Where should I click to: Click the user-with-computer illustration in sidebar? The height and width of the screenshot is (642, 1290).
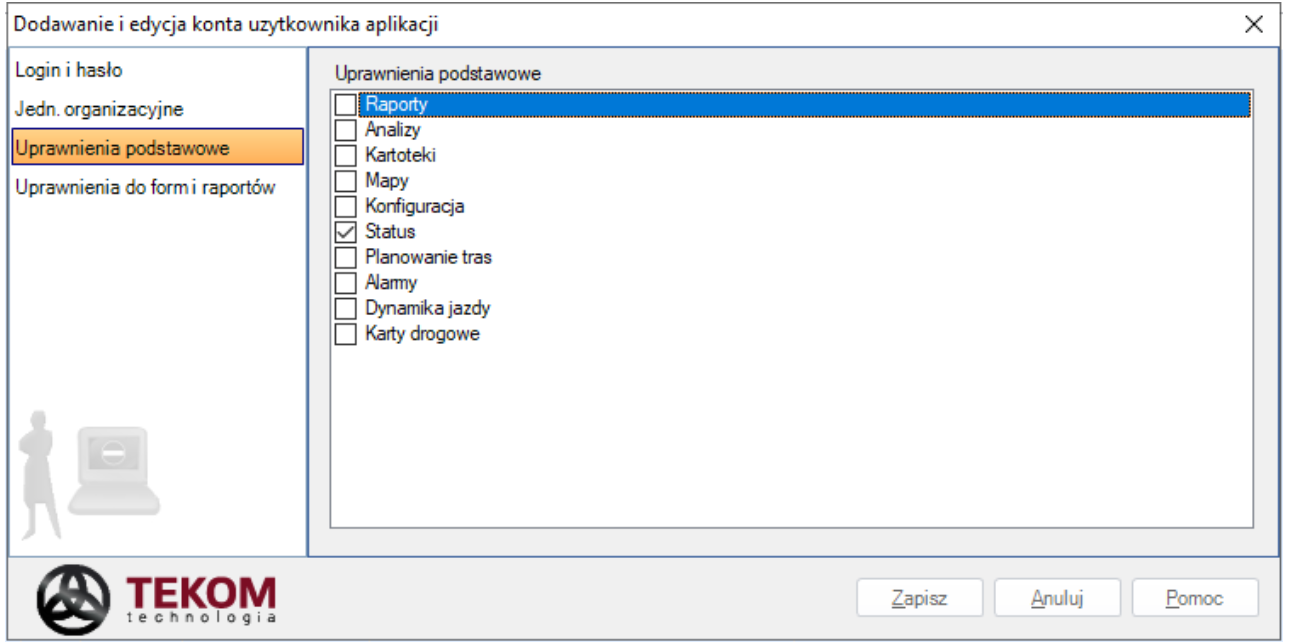coord(90,473)
